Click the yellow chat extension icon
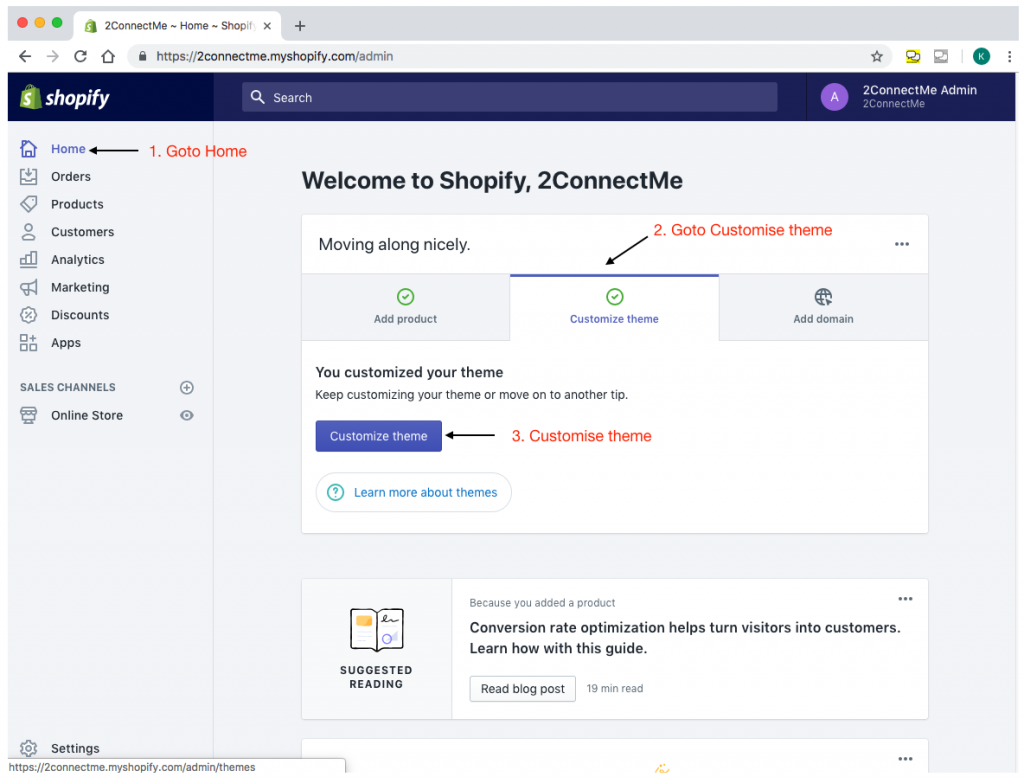Image resolution: width=1024 pixels, height=777 pixels. 913,56
